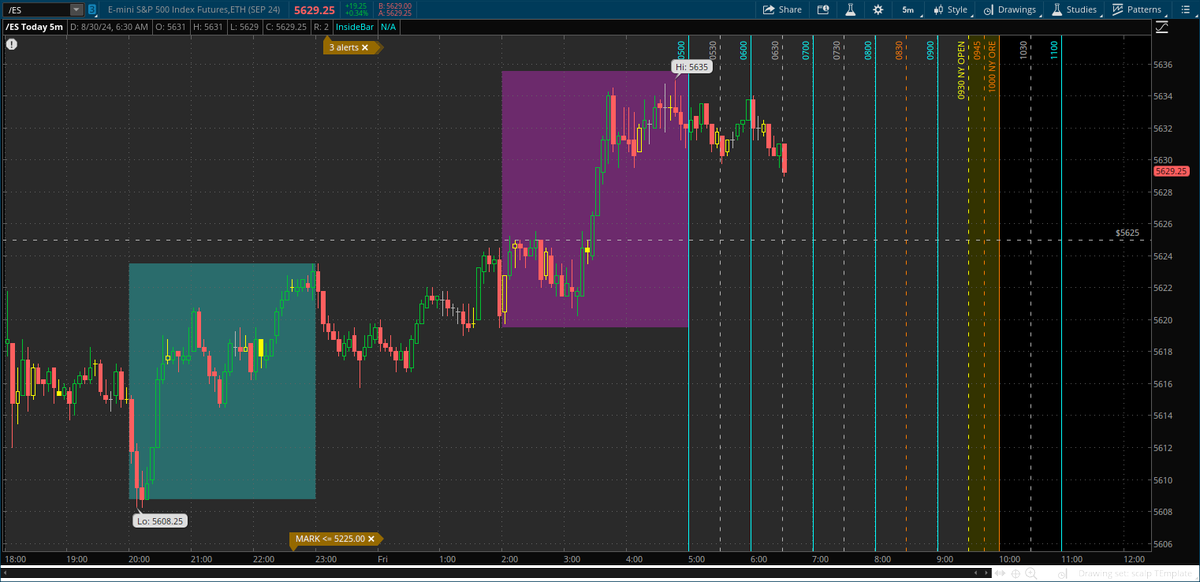Open the 5m timeframe selector

point(908,9)
